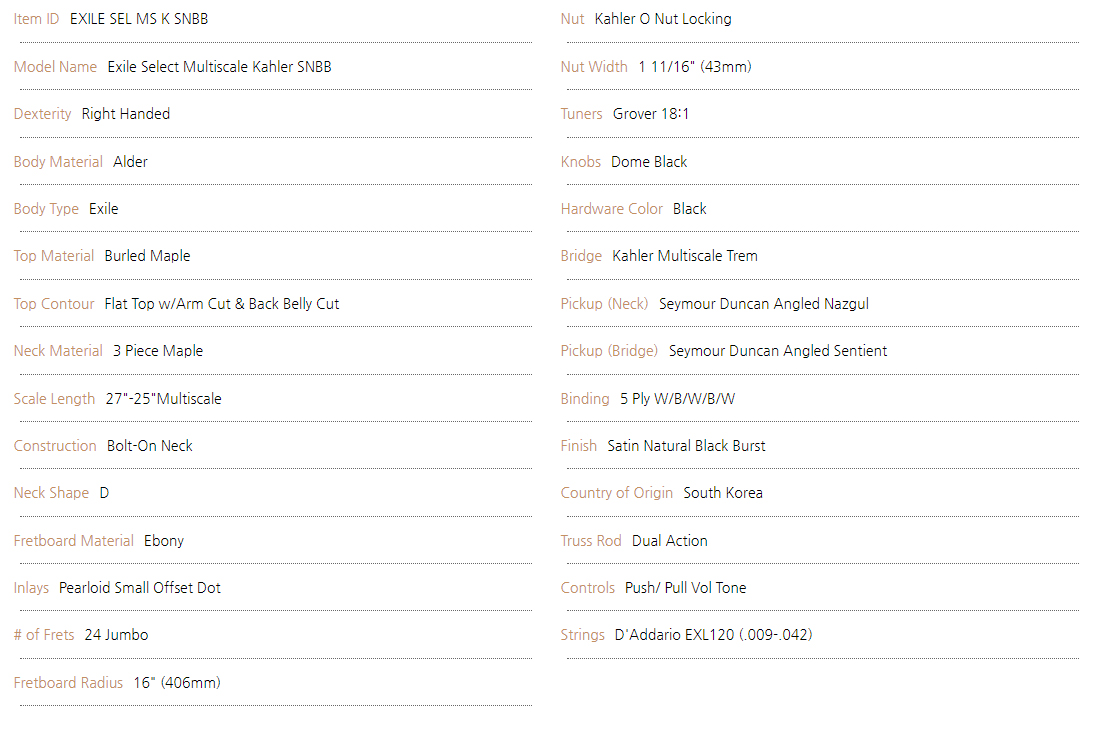The height and width of the screenshot is (734, 1106).
Task: Select the Burled Maple top material text
Action: click(x=147, y=256)
